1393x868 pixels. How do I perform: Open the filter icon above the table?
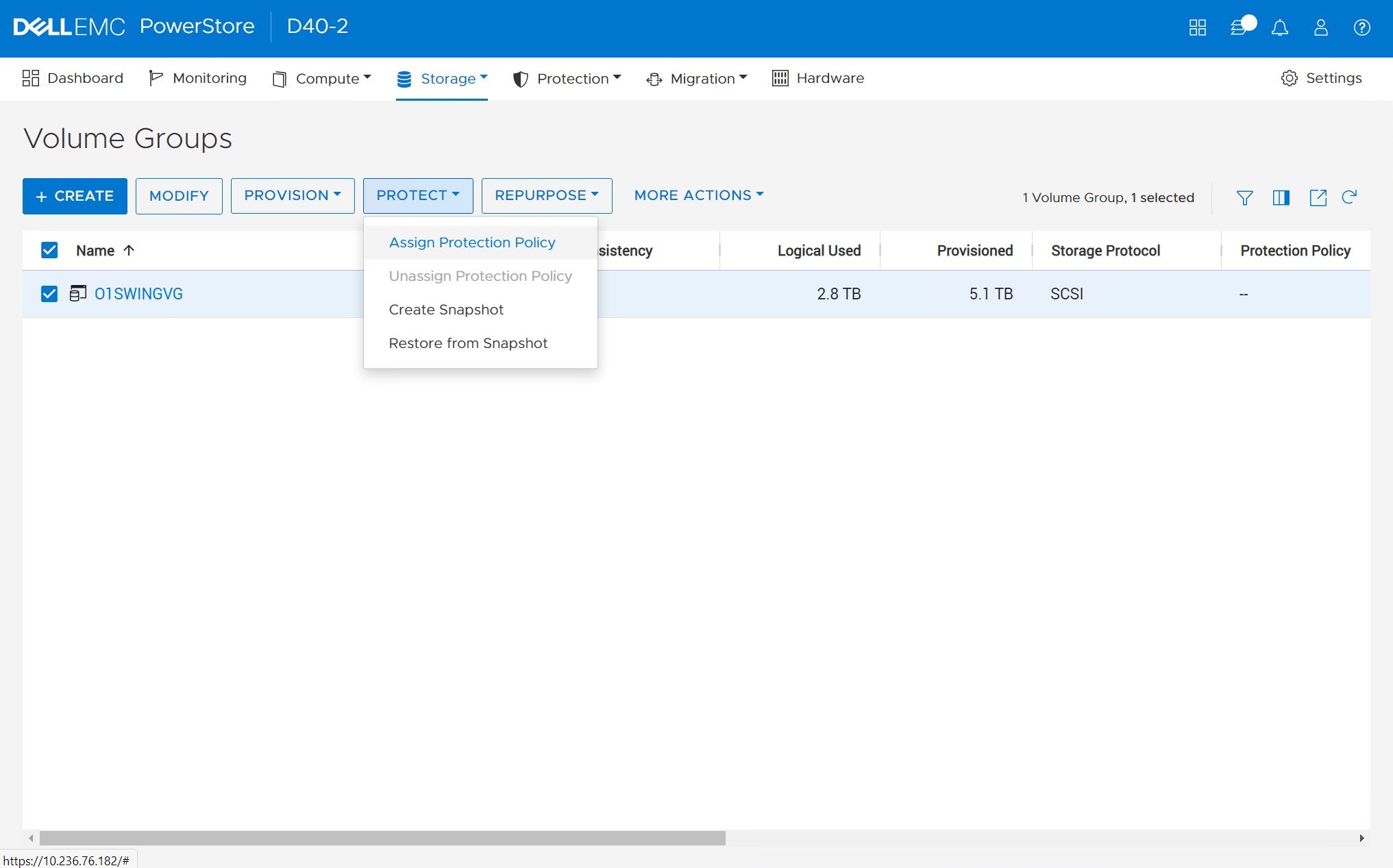pyautogui.click(x=1245, y=197)
